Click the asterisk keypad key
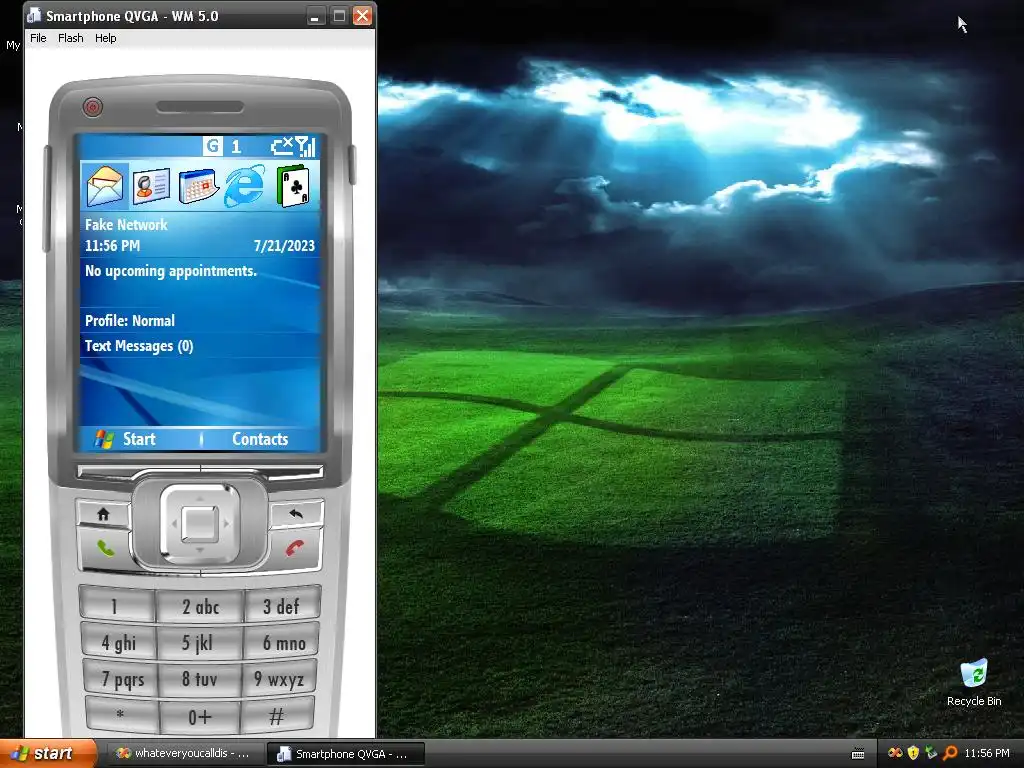This screenshot has width=1024, height=768. click(122, 715)
